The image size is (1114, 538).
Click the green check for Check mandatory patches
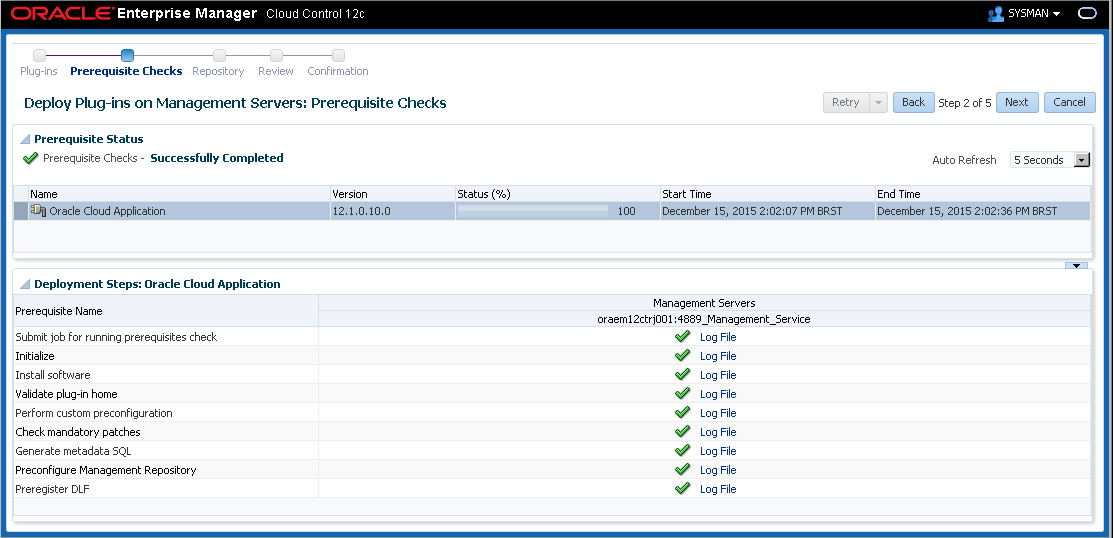click(x=683, y=431)
